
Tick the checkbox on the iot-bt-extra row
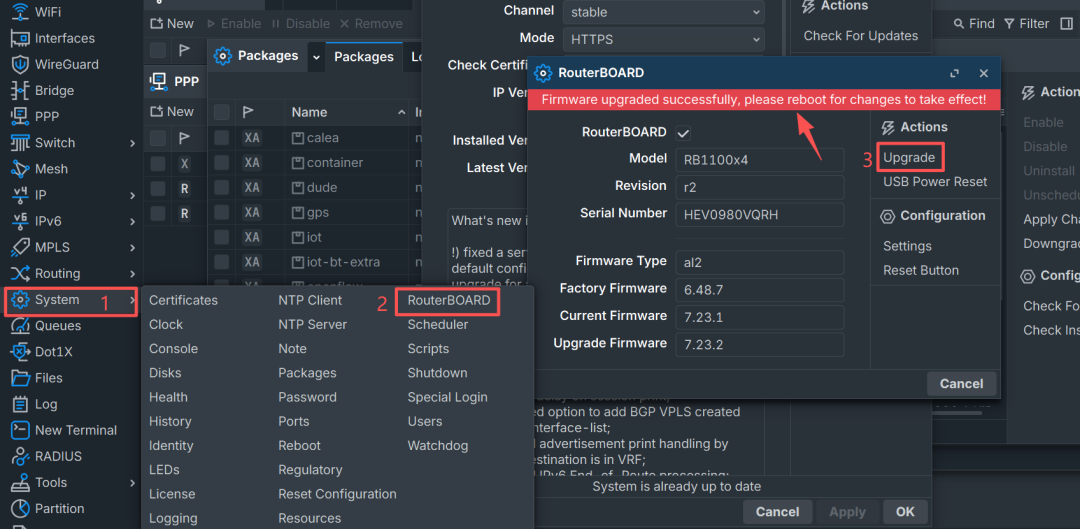pyautogui.click(x=221, y=262)
